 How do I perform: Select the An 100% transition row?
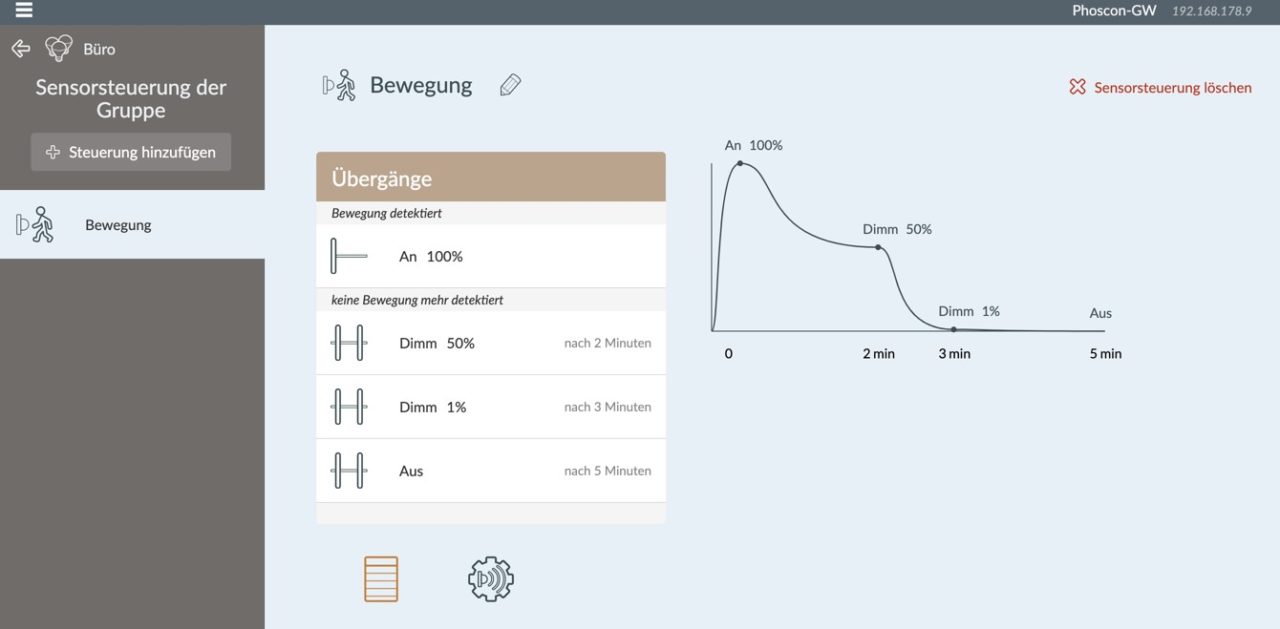point(490,256)
